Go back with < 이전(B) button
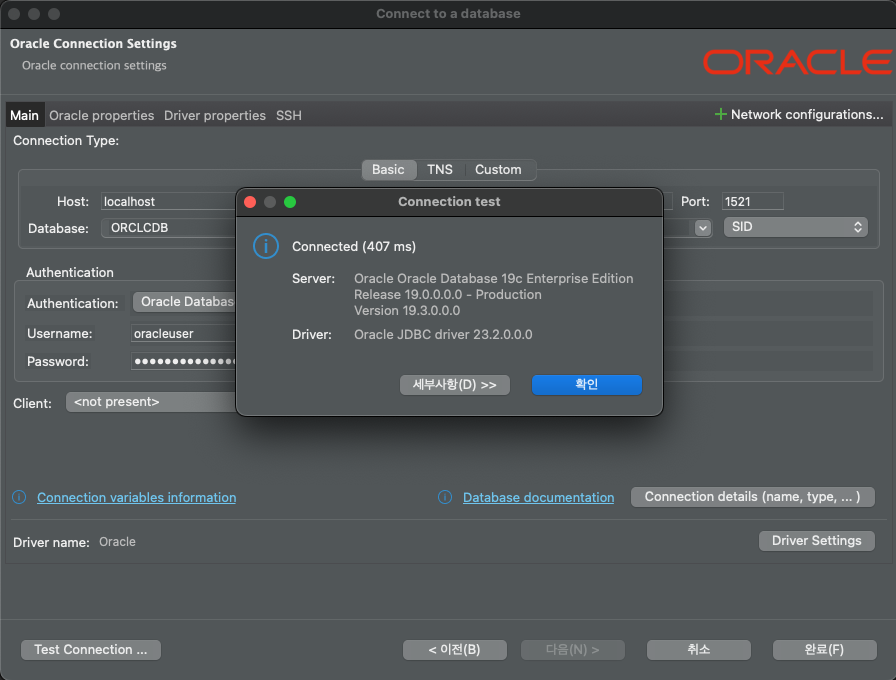 click(x=454, y=650)
